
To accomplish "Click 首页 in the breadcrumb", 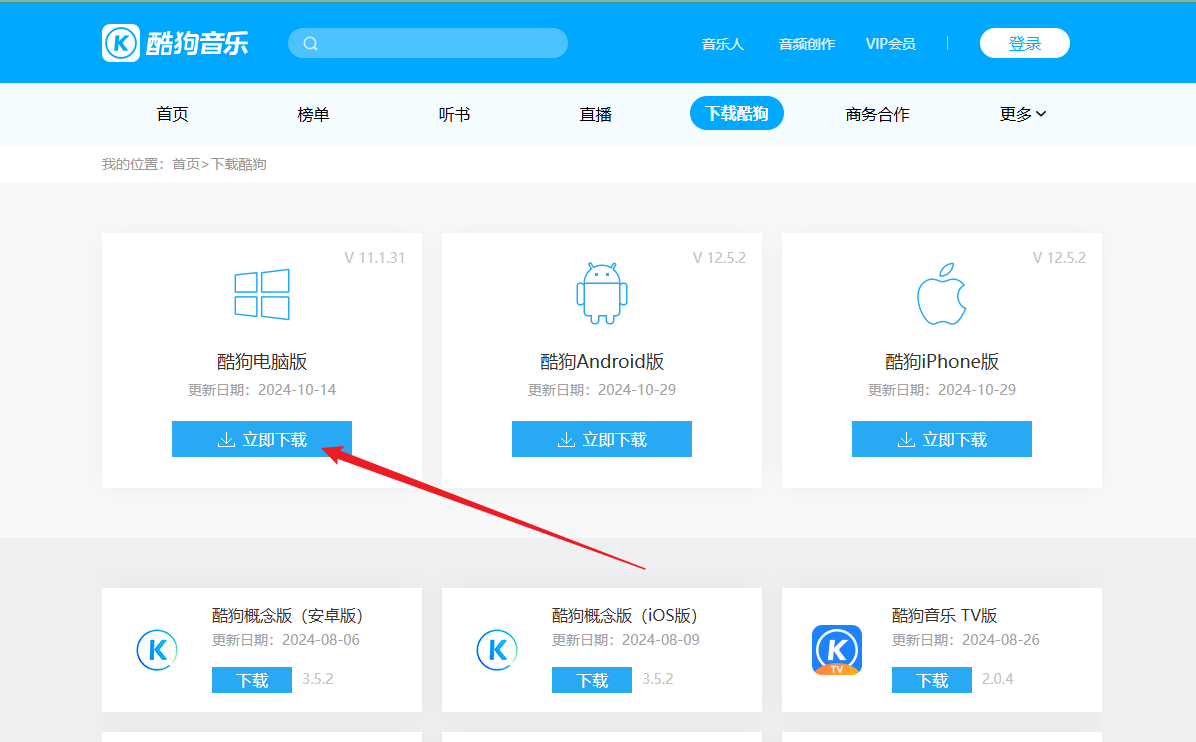I will (x=186, y=164).
